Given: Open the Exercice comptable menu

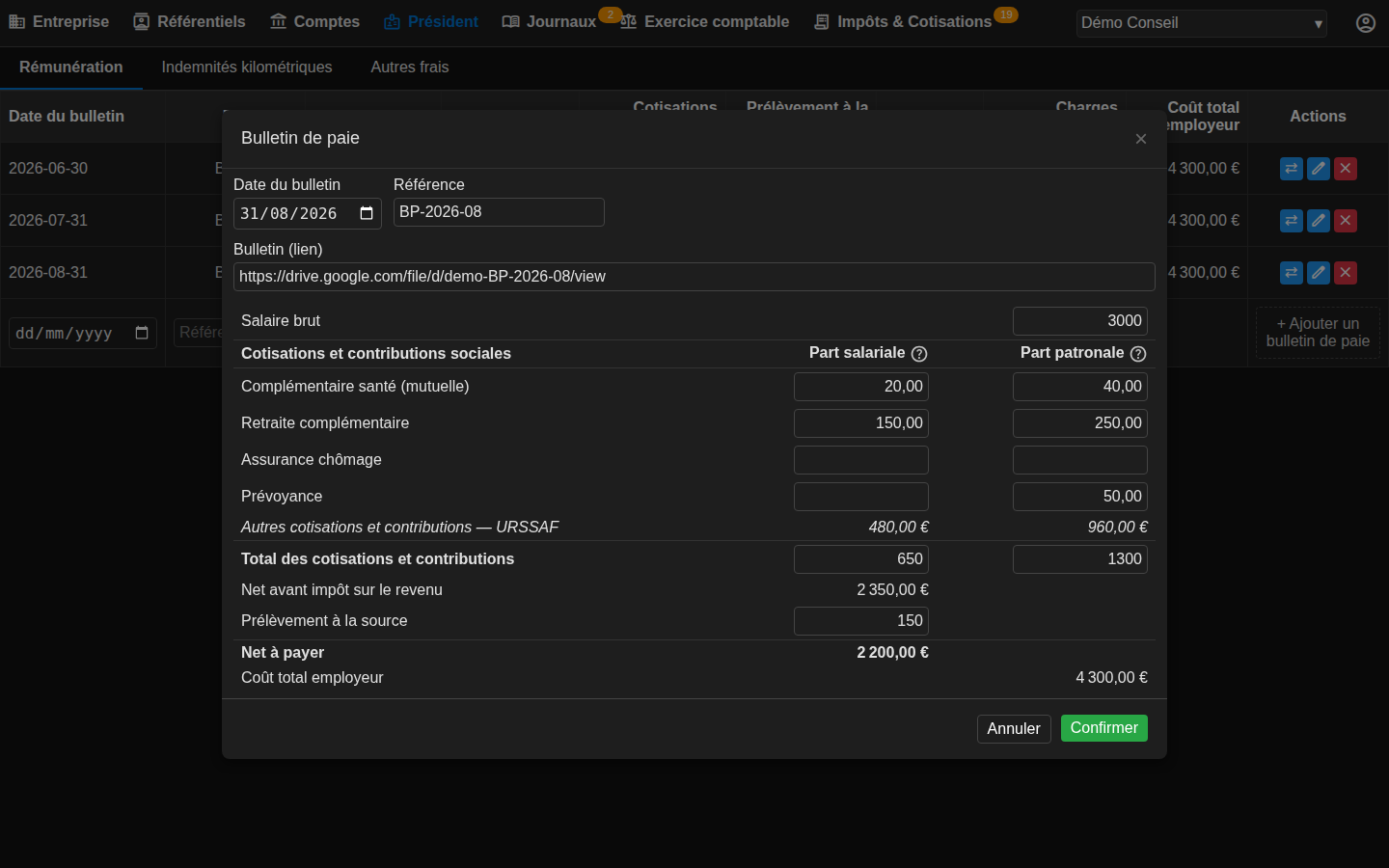Looking at the screenshot, I should tap(704, 21).
